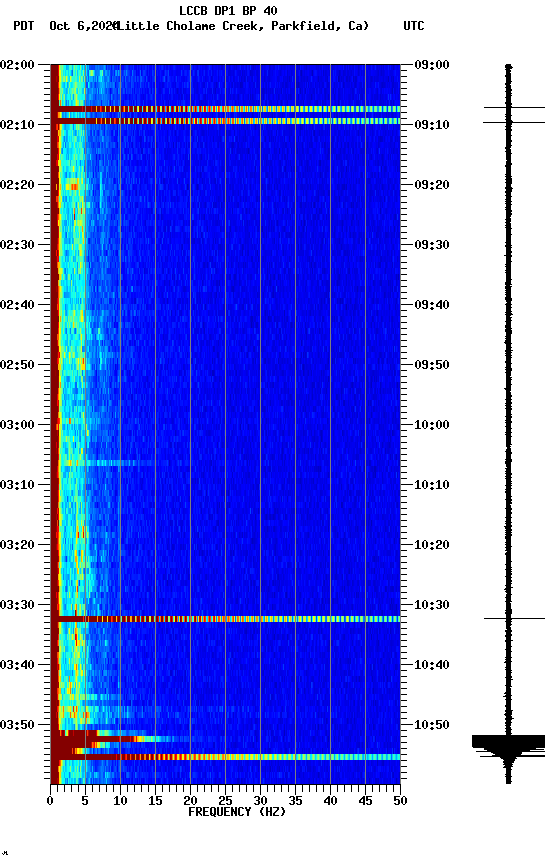Viewport: 552px width, 864px height.
Task: Click the '09:10' UTC time label
Action: [432, 125]
